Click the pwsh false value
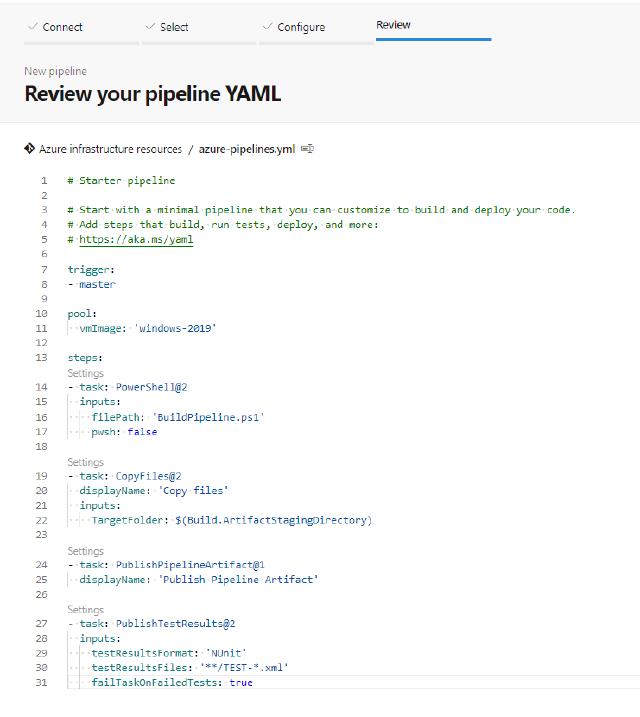 [142, 432]
